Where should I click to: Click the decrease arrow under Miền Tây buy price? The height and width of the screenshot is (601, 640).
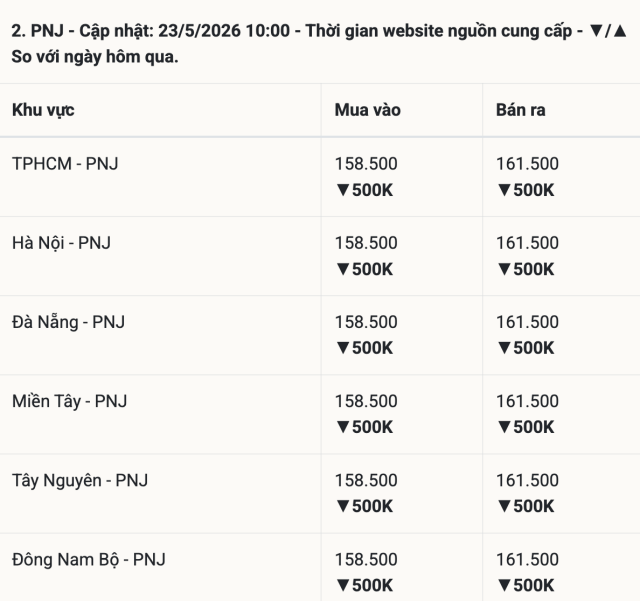[343, 427]
